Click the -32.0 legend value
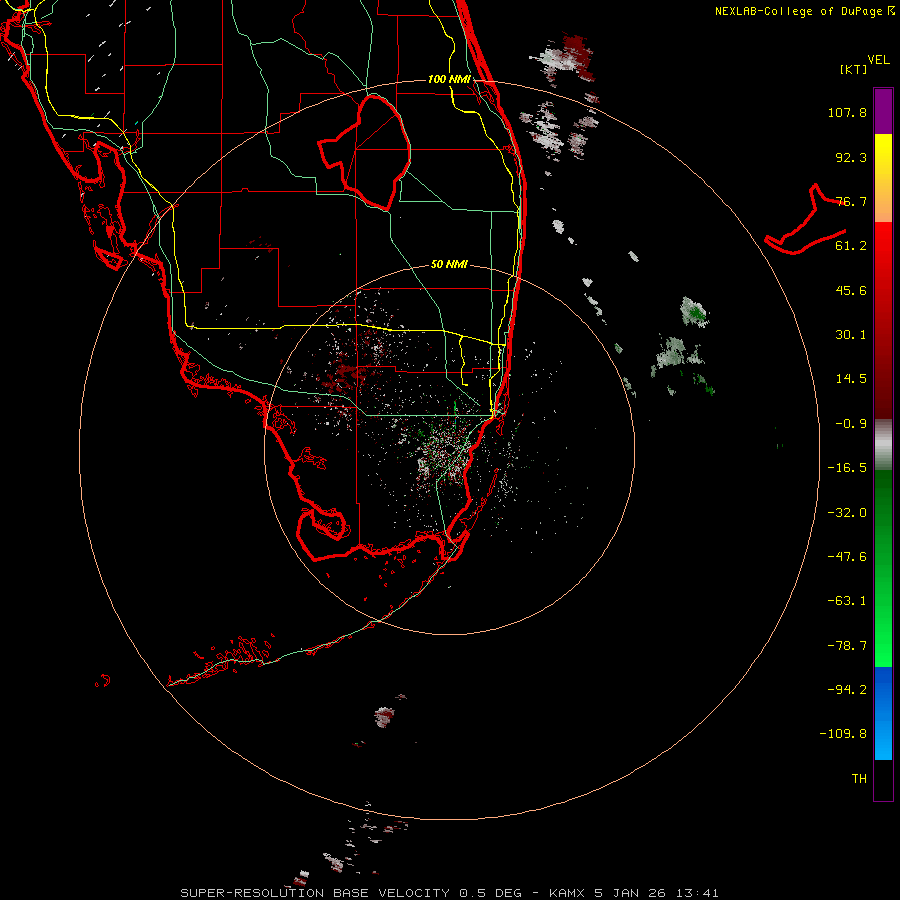This screenshot has height=900, width=900. click(x=847, y=513)
